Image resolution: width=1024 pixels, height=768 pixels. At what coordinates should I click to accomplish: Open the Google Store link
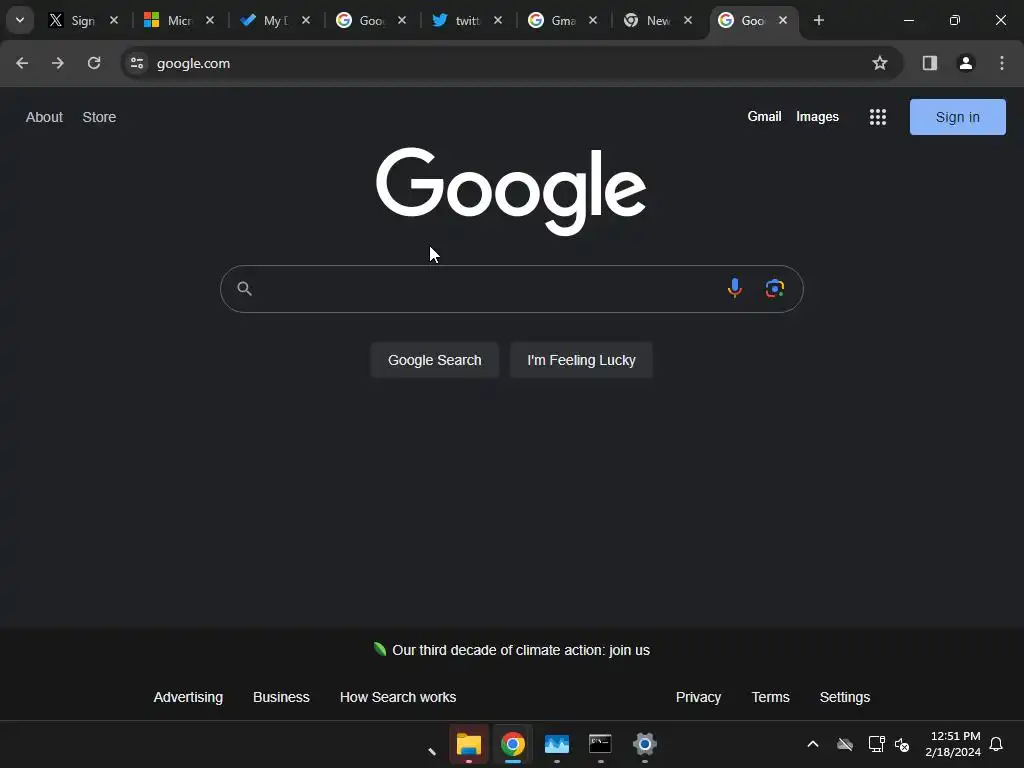[99, 117]
